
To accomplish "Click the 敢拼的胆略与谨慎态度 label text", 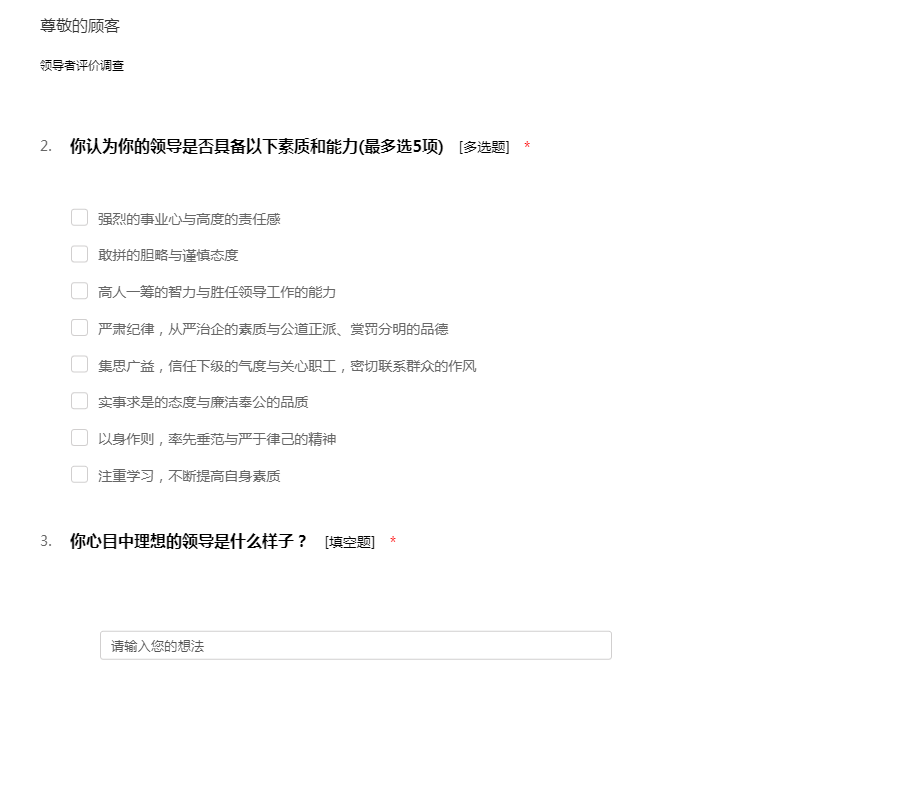I will pos(168,255).
